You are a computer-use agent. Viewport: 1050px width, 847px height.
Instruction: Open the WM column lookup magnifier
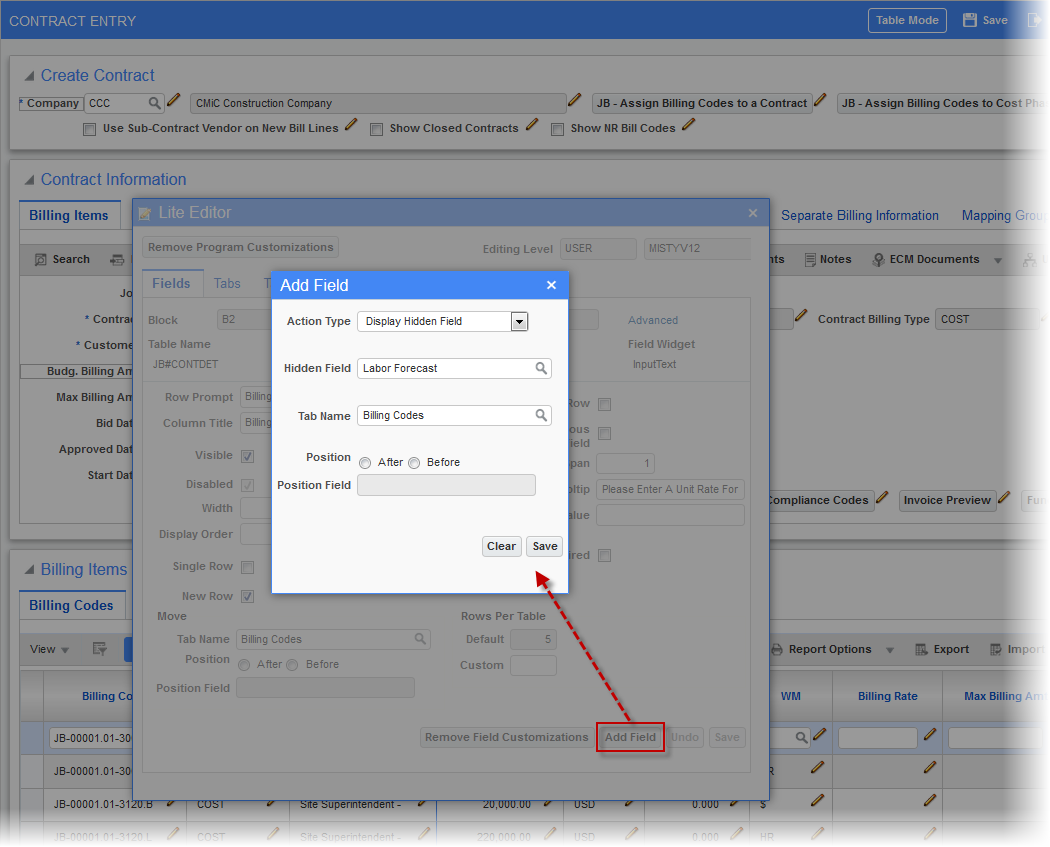coord(801,738)
